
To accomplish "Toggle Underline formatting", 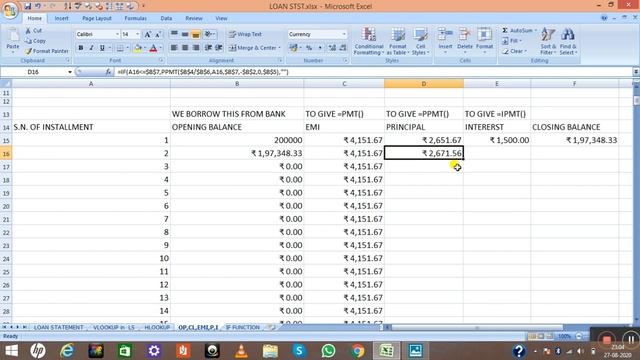I will [102, 48].
